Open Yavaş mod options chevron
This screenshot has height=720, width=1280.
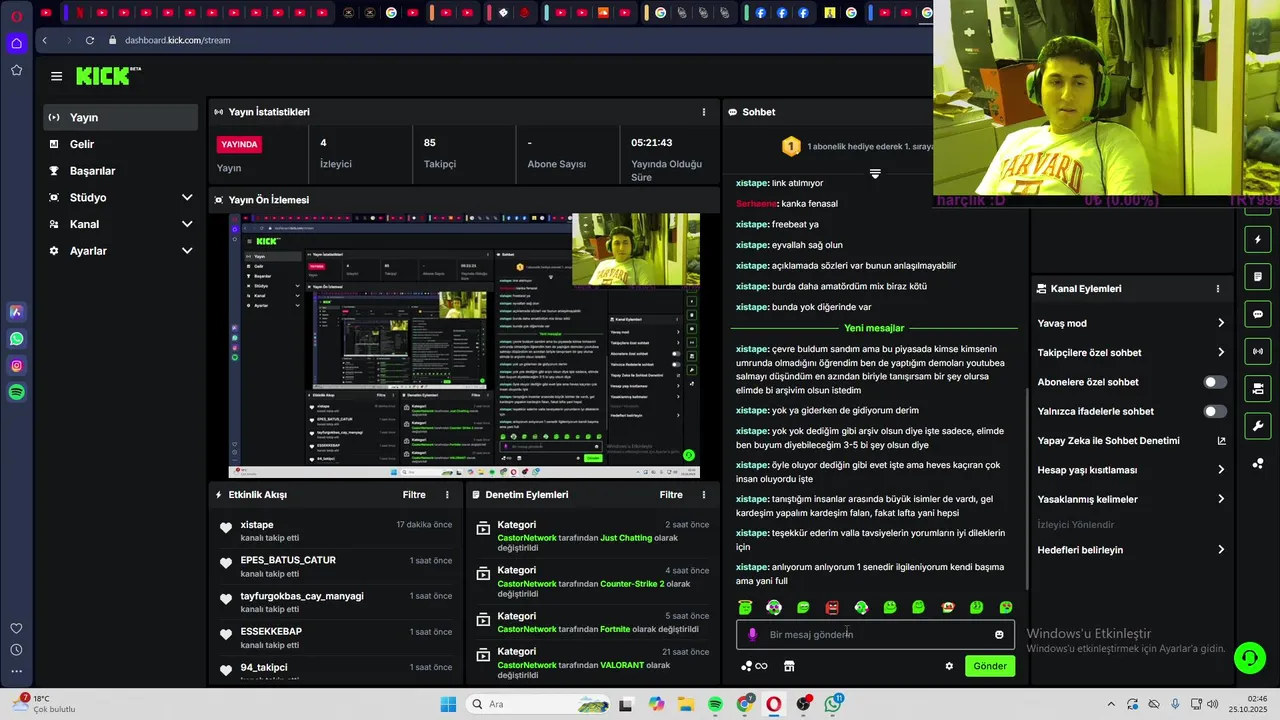[1221, 323]
